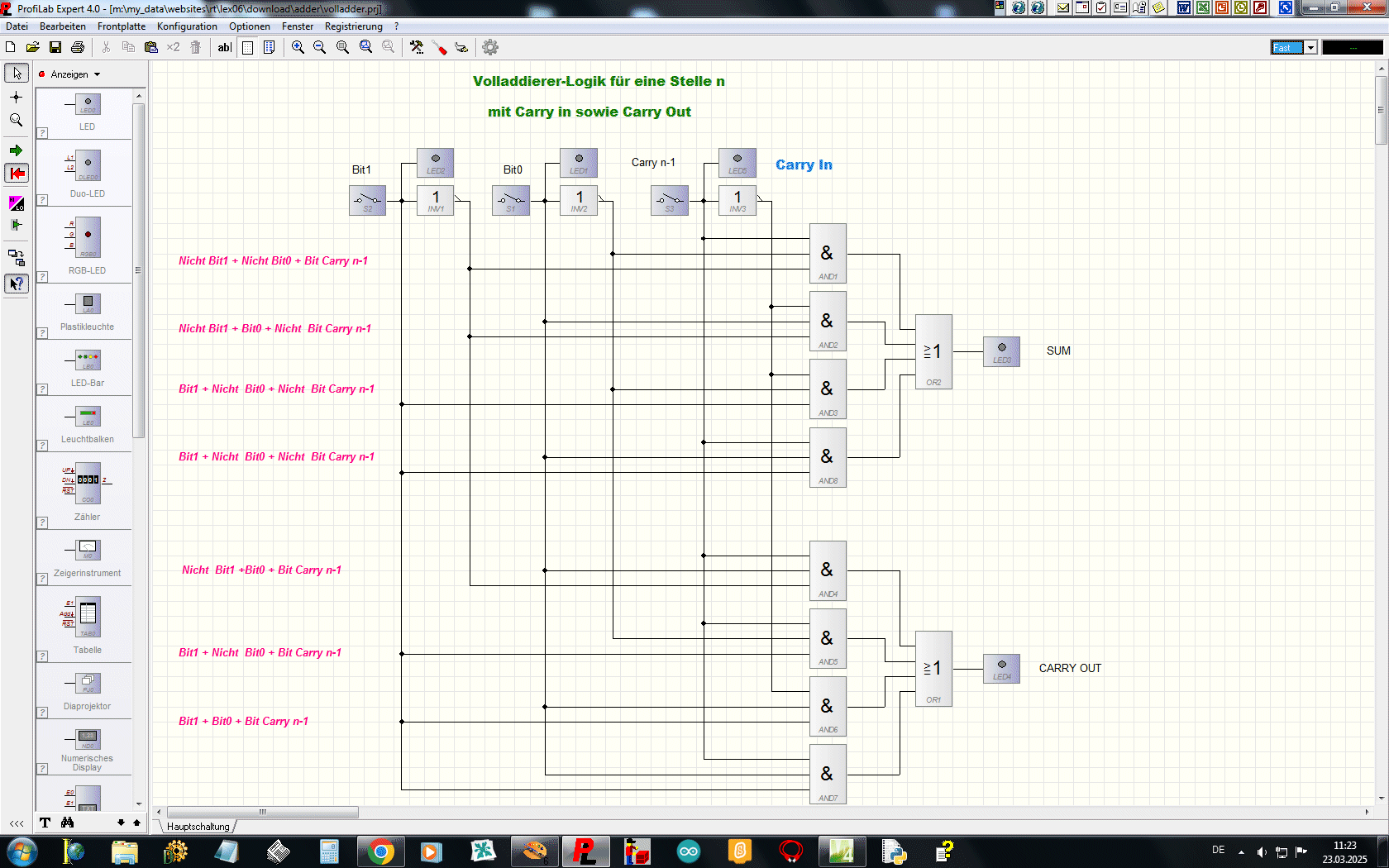Select the AND1 gate in the circuit
Image resolution: width=1389 pixels, height=868 pixels.
[x=828, y=254]
